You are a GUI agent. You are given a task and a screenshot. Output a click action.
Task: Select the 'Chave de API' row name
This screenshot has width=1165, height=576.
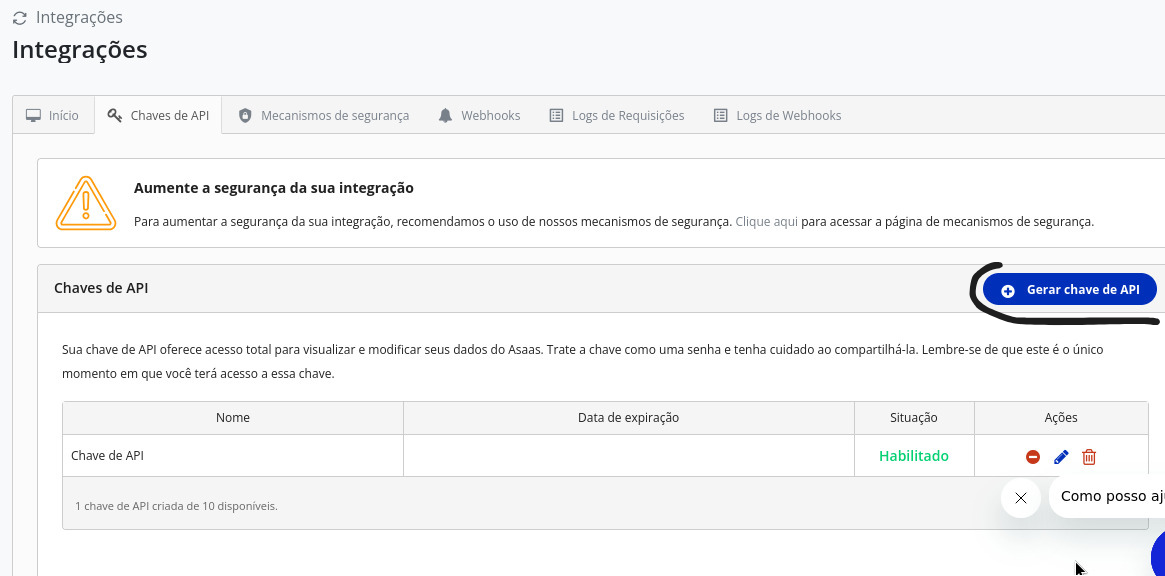pos(107,456)
